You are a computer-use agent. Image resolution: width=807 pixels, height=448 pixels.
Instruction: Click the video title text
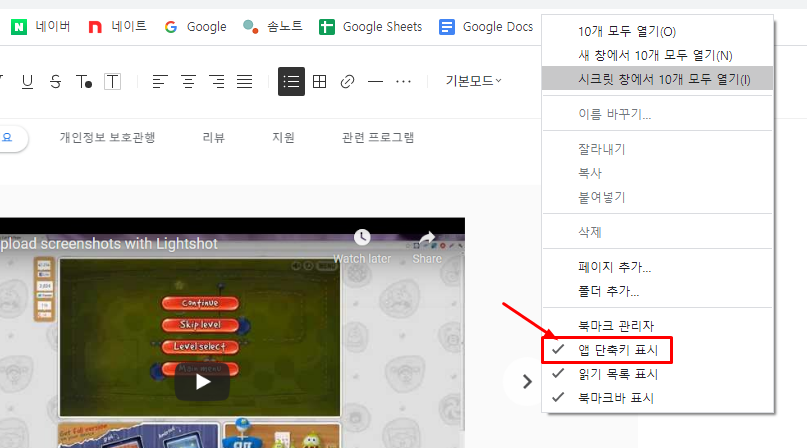point(109,244)
